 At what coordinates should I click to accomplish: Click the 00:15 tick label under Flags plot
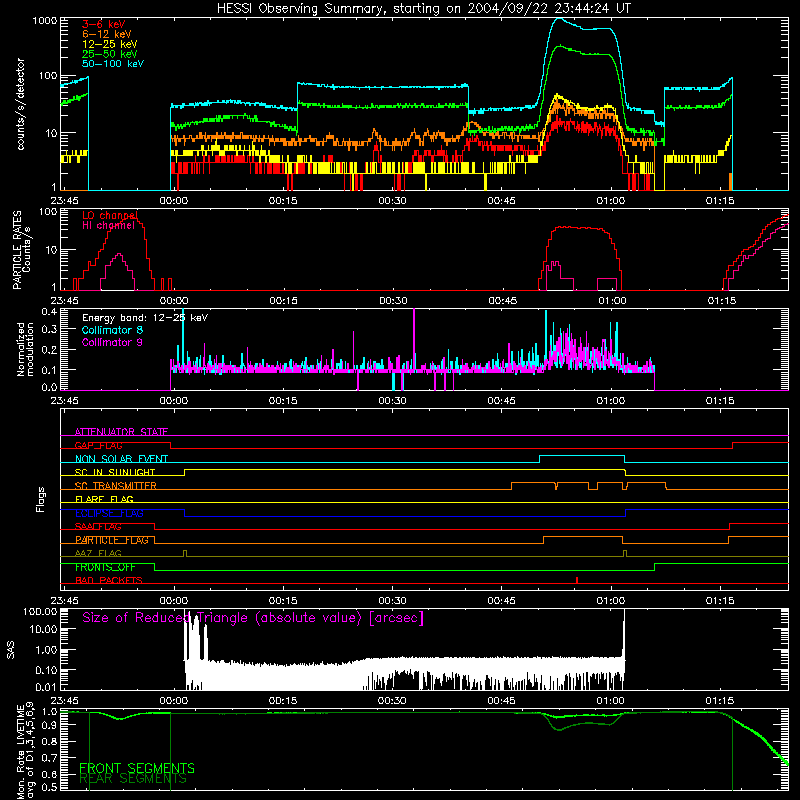coord(283,601)
